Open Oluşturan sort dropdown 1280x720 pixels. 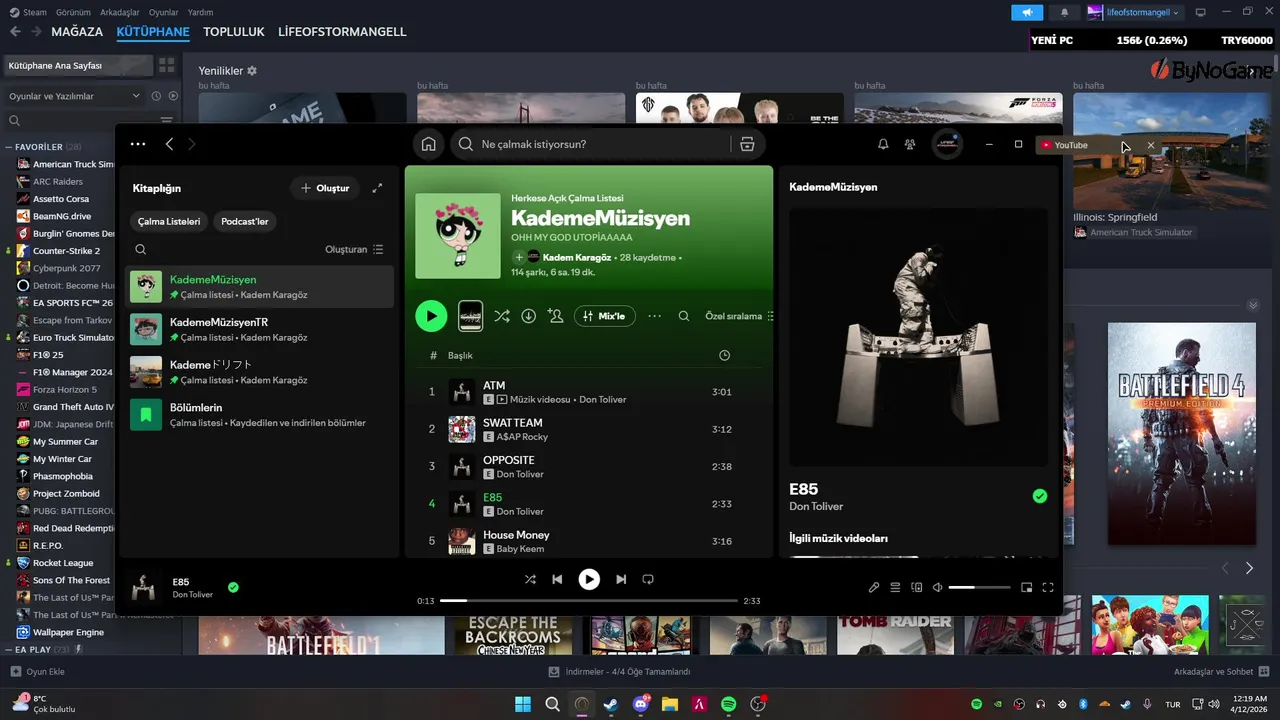click(x=354, y=249)
